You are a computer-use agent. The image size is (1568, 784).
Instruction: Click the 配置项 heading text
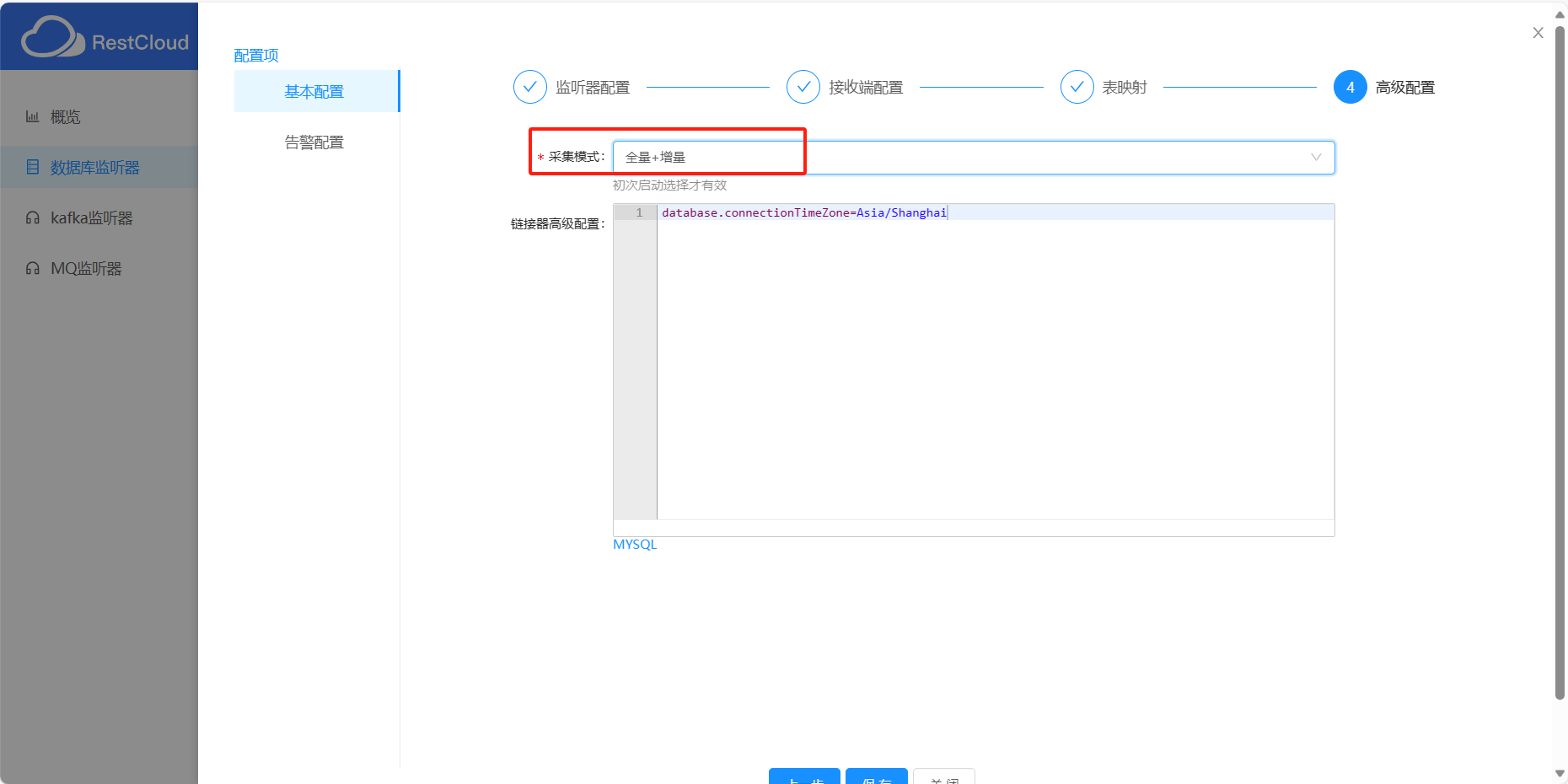coord(256,56)
